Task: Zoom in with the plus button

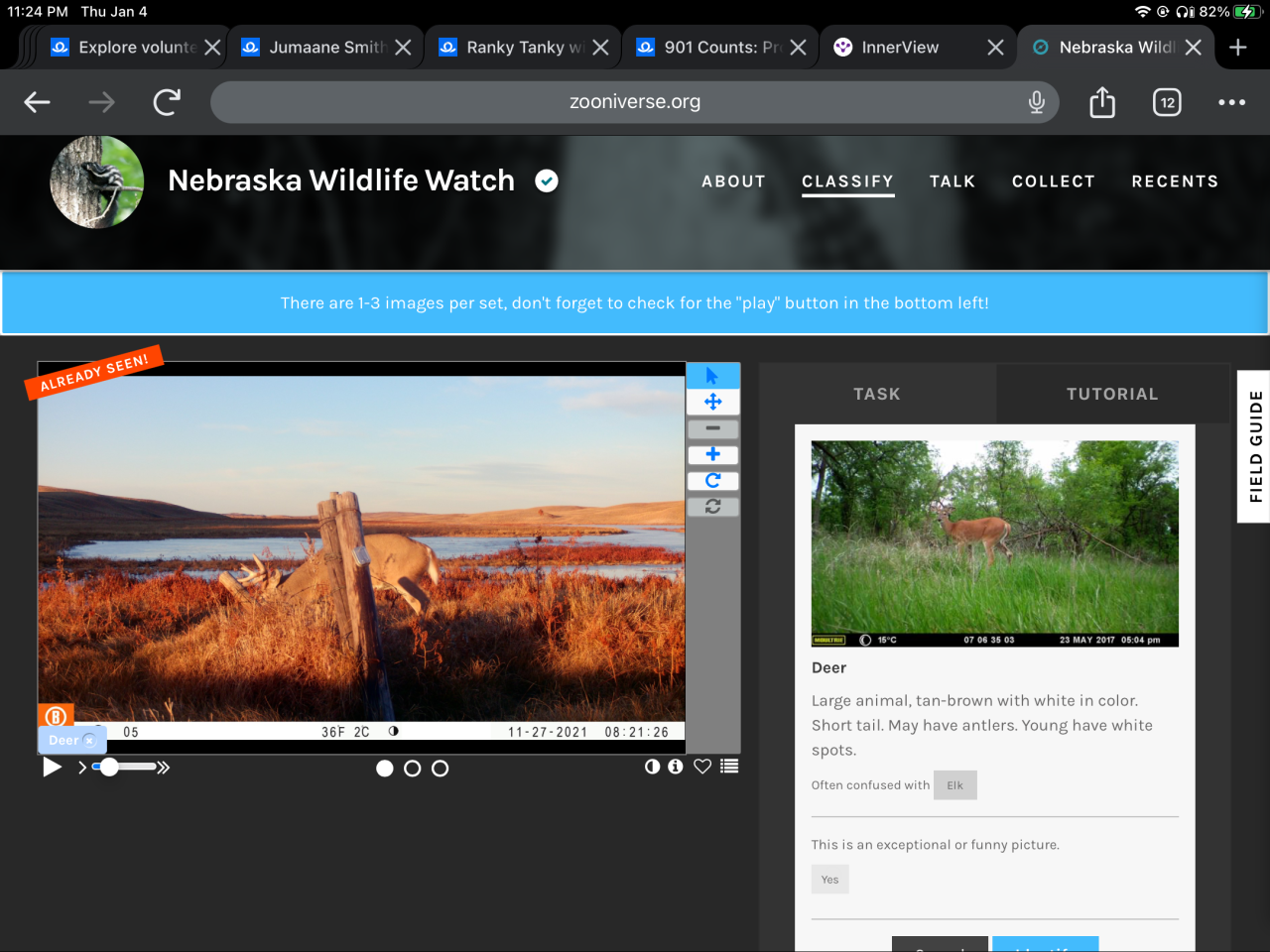Action: pos(712,454)
